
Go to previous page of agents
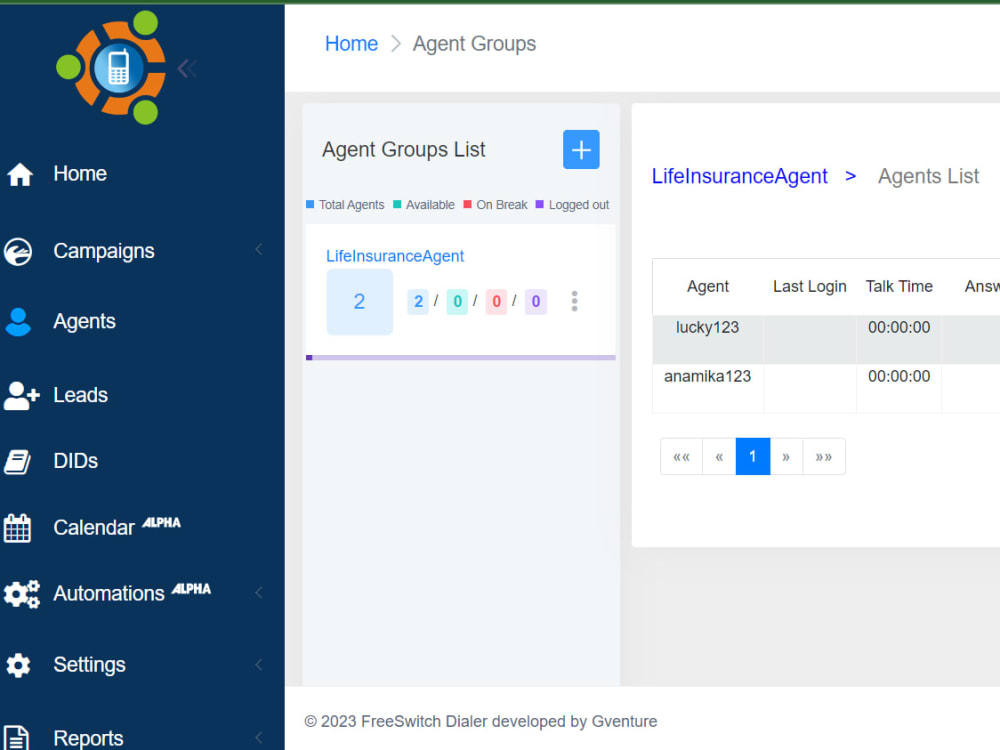click(719, 457)
